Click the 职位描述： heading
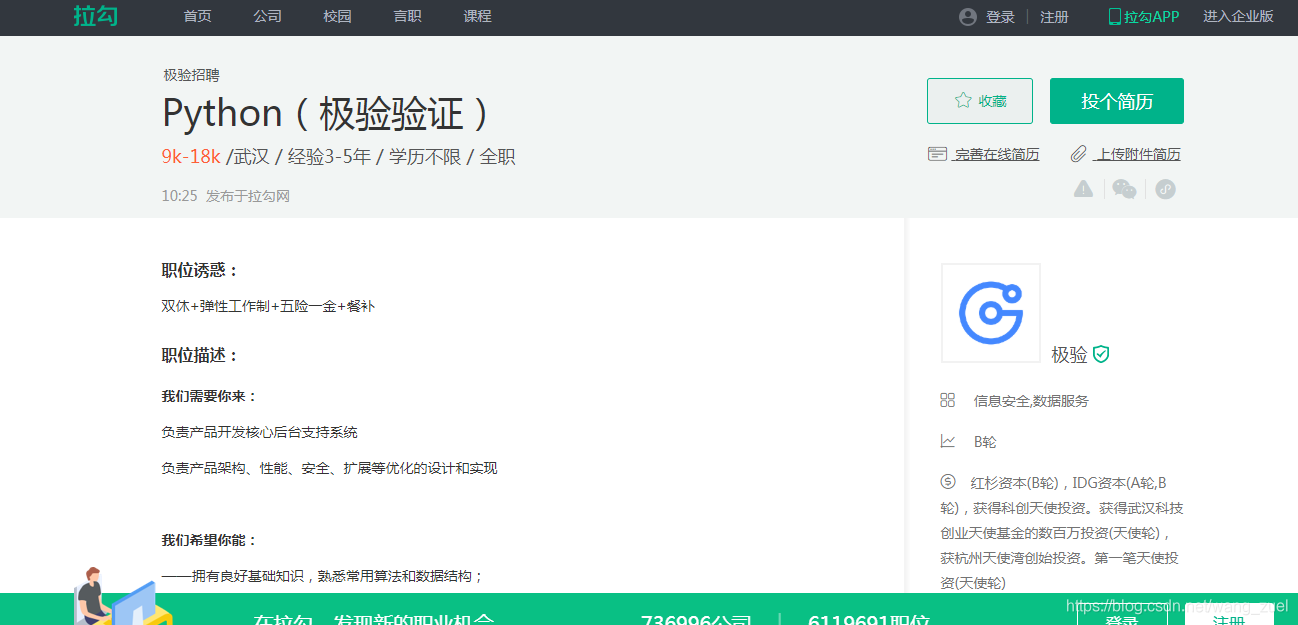 pos(200,355)
